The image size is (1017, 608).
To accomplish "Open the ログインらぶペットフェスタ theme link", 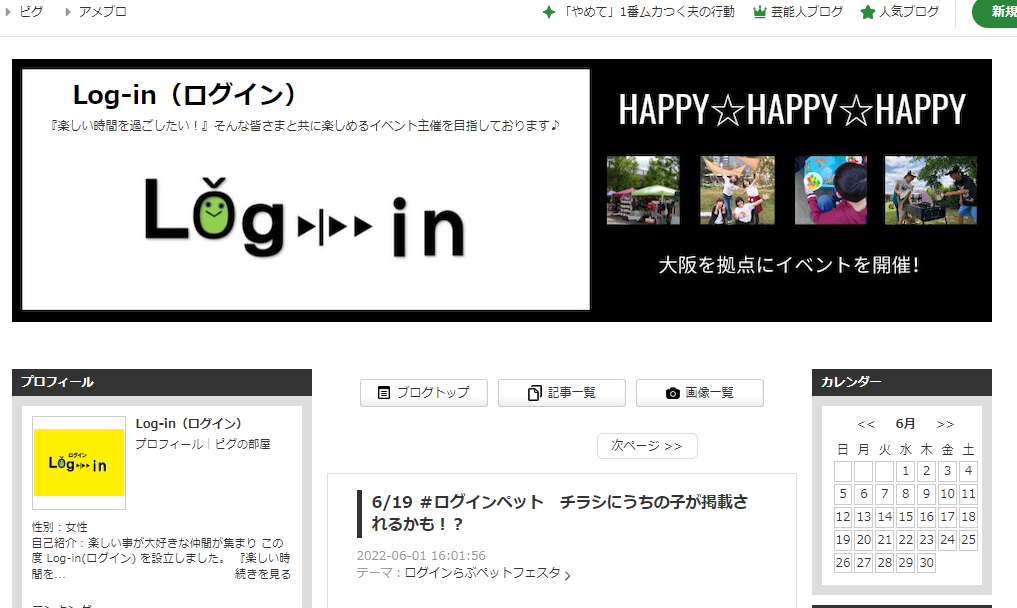I will tap(482, 573).
